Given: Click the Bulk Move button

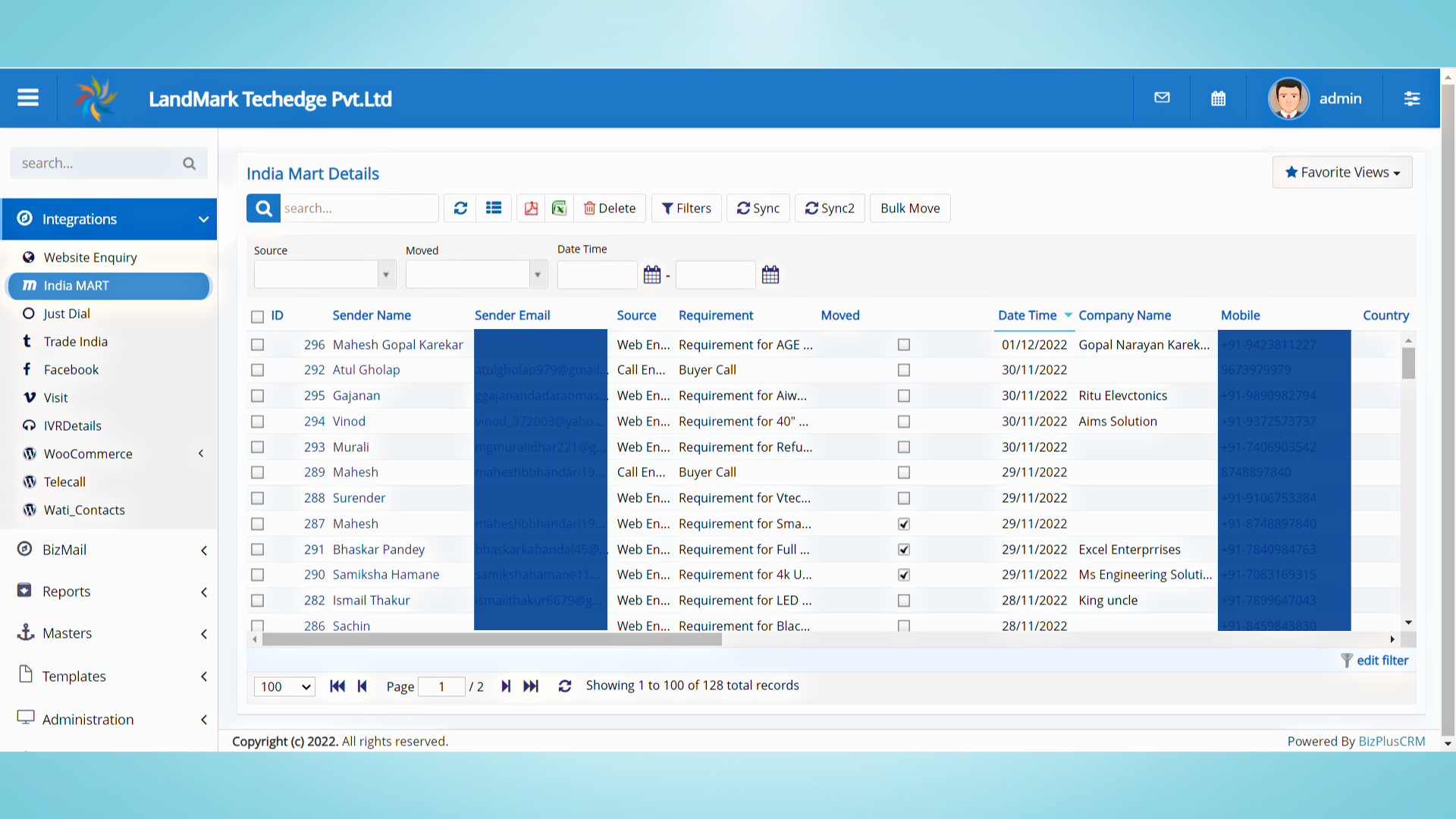Looking at the screenshot, I should (909, 208).
